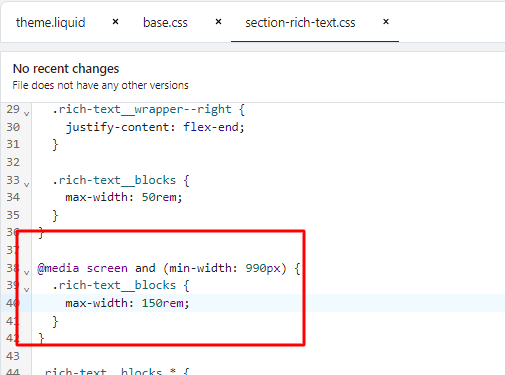The width and height of the screenshot is (505, 375).
Task: Close the theme.liquid tab
Action: pos(115,22)
